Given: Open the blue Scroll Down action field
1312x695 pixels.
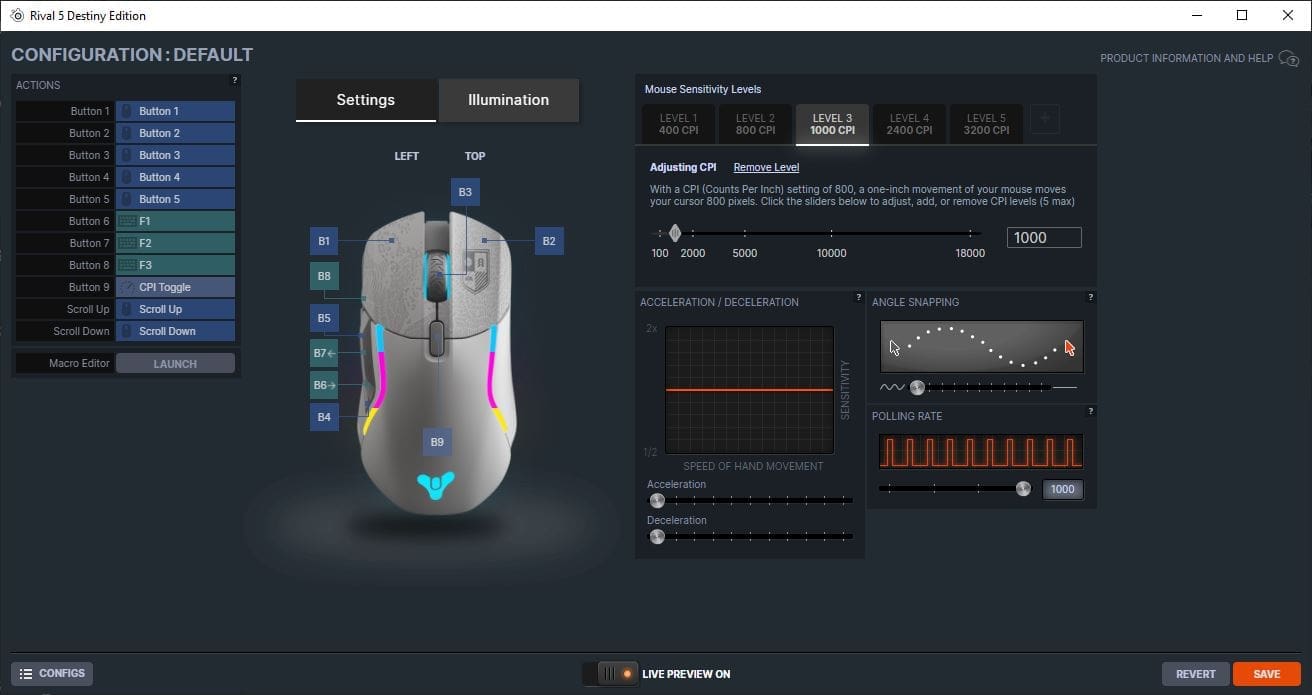Looking at the screenshot, I should [x=175, y=331].
